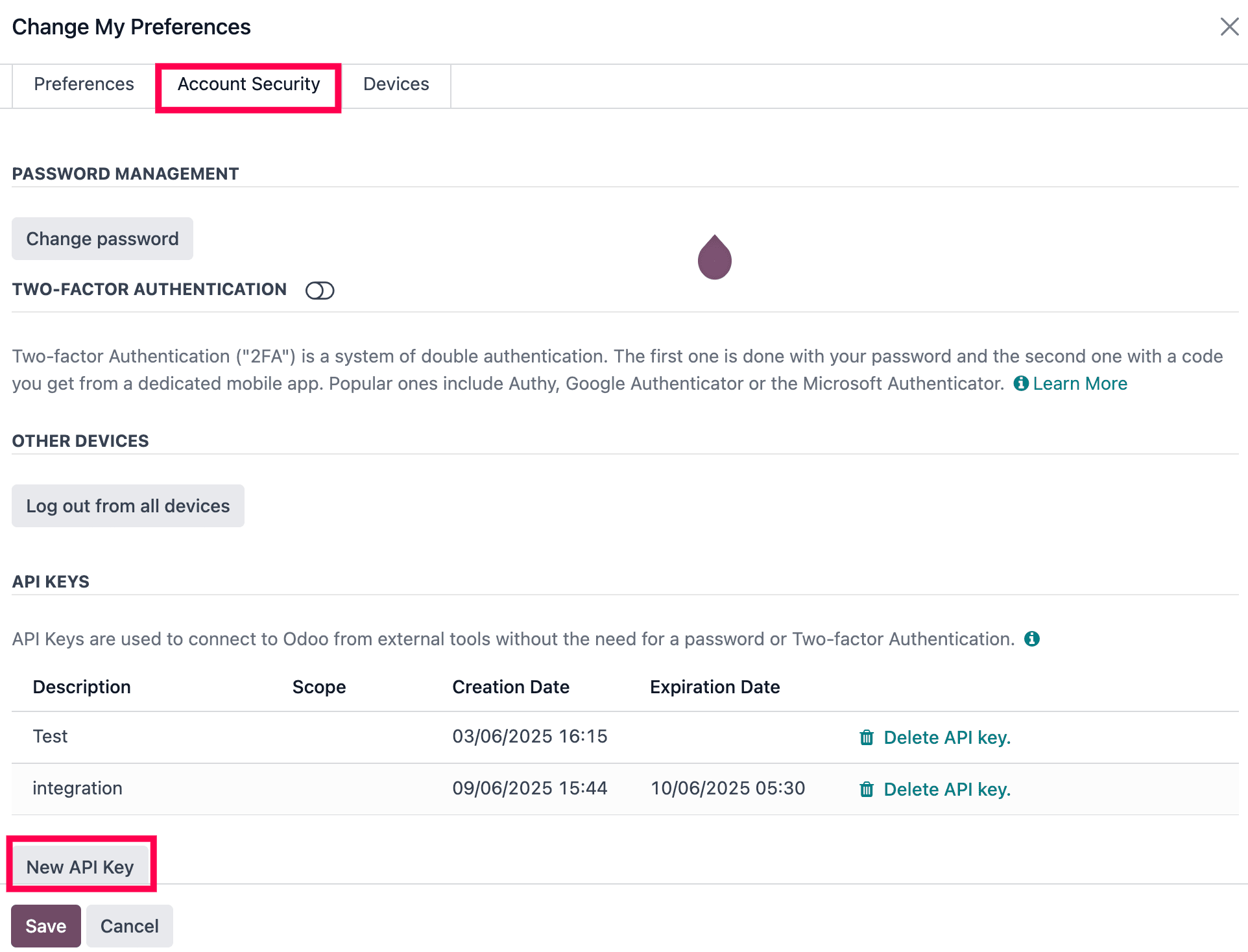Screen dimensions: 1248x952
Task: Click Delete API key for integration
Action: click(x=946, y=789)
